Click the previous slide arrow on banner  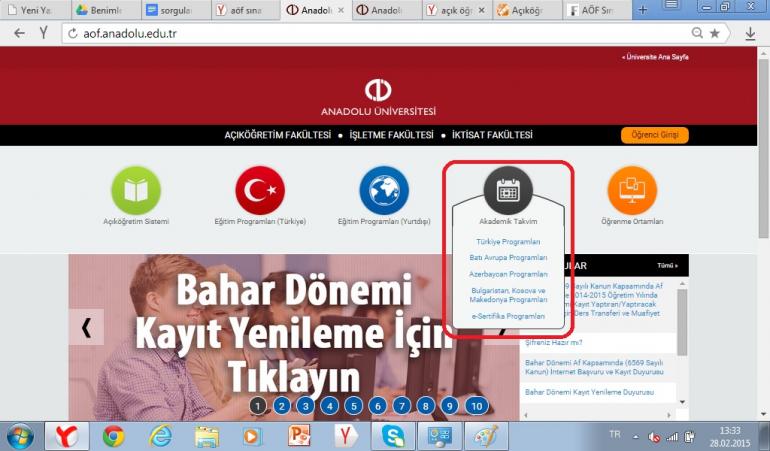[x=86, y=327]
